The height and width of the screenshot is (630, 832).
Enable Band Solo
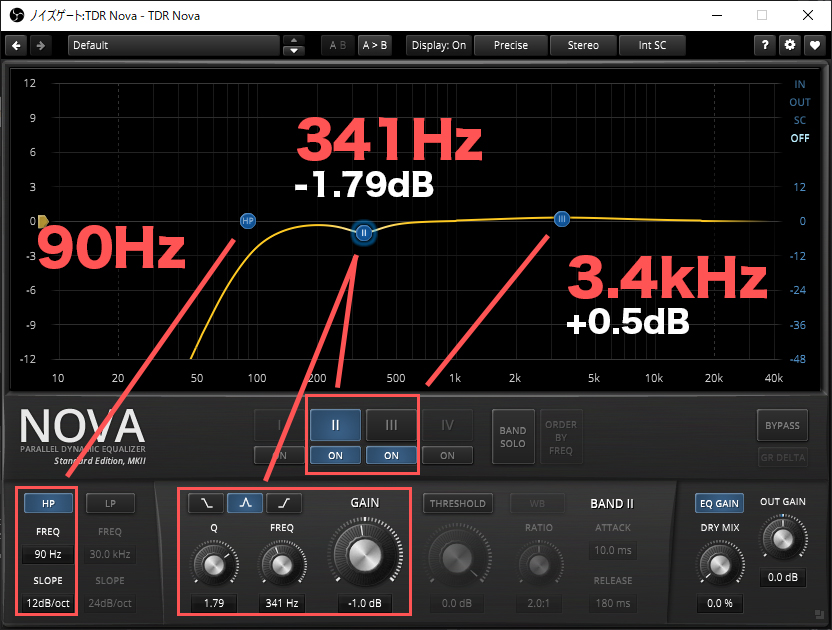(513, 437)
